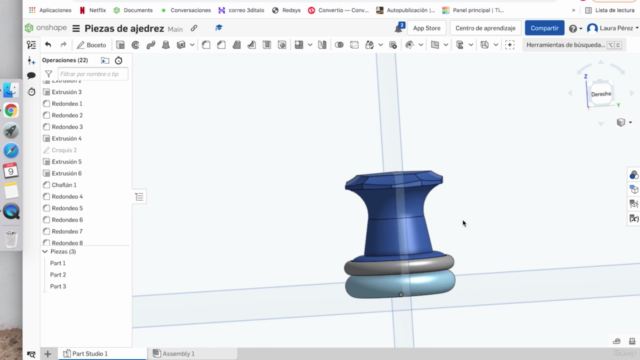Image resolution: width=640 pixels, height=360 pixels.
Task: Open the appearance panel icon on right edge
Action: pos(633,175)
